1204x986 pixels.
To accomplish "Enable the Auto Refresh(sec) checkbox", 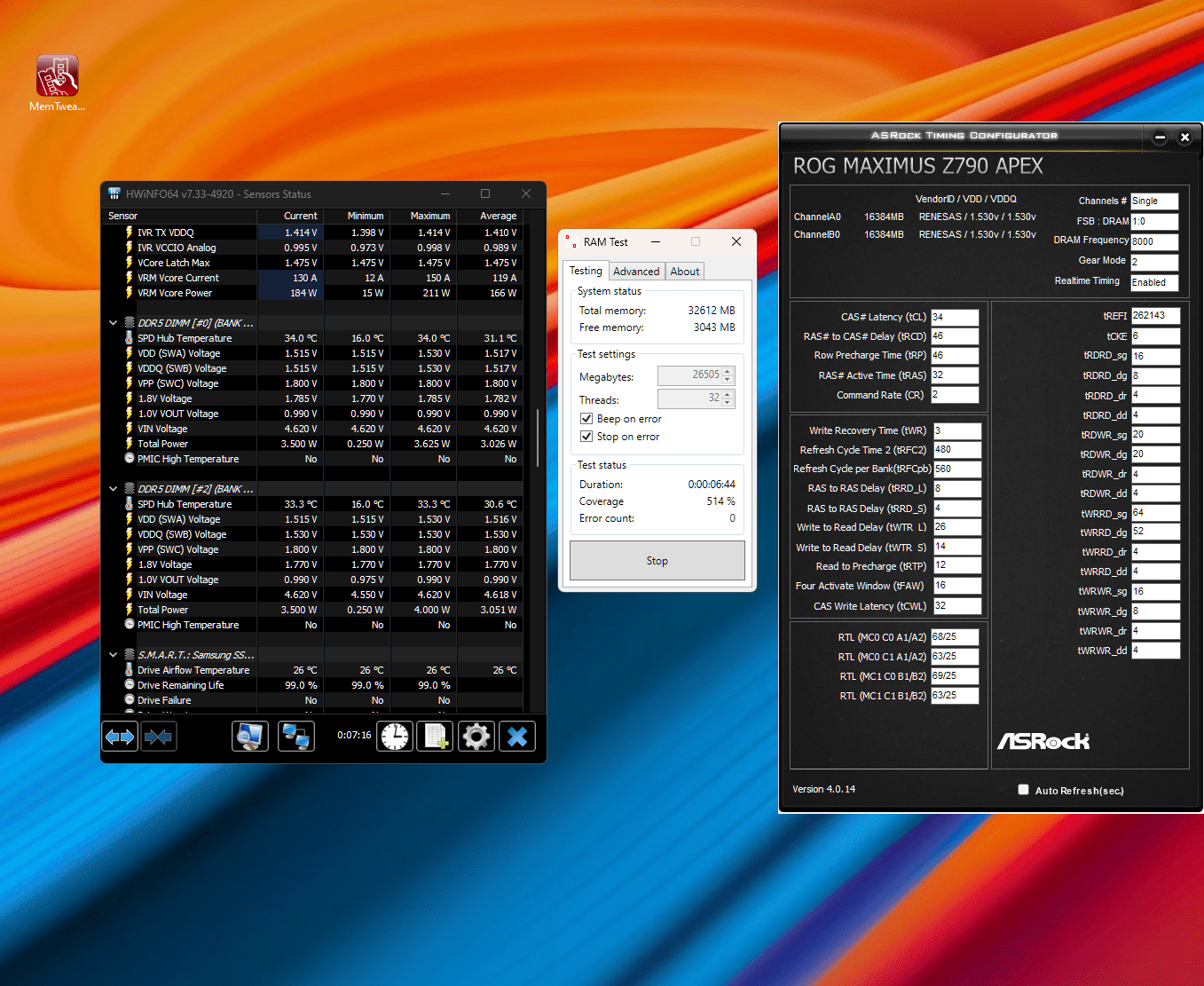I will pyautogui.click(x=1023, y=790).
